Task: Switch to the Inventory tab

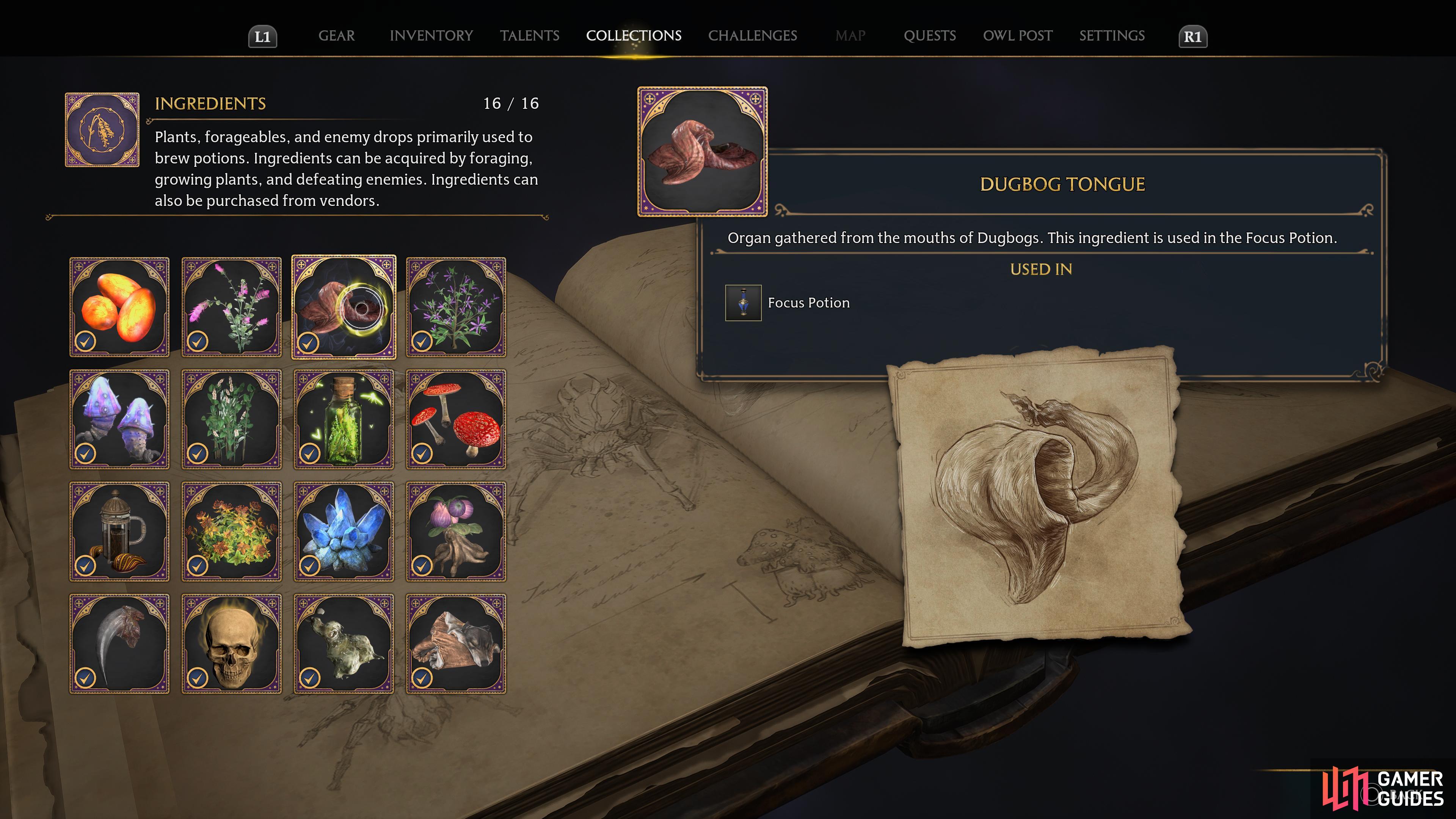Action: coord(431,36)
